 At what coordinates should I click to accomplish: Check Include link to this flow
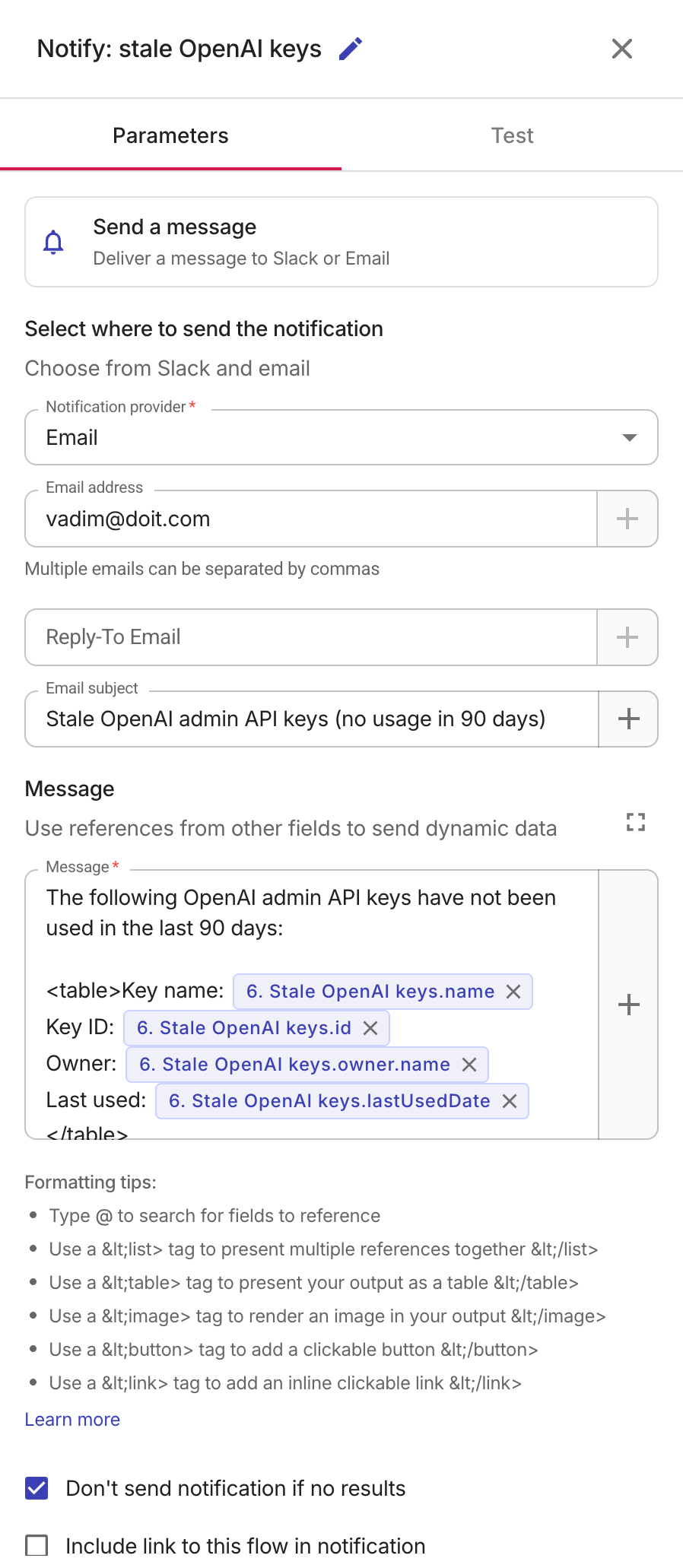(x=37, y=1546)
